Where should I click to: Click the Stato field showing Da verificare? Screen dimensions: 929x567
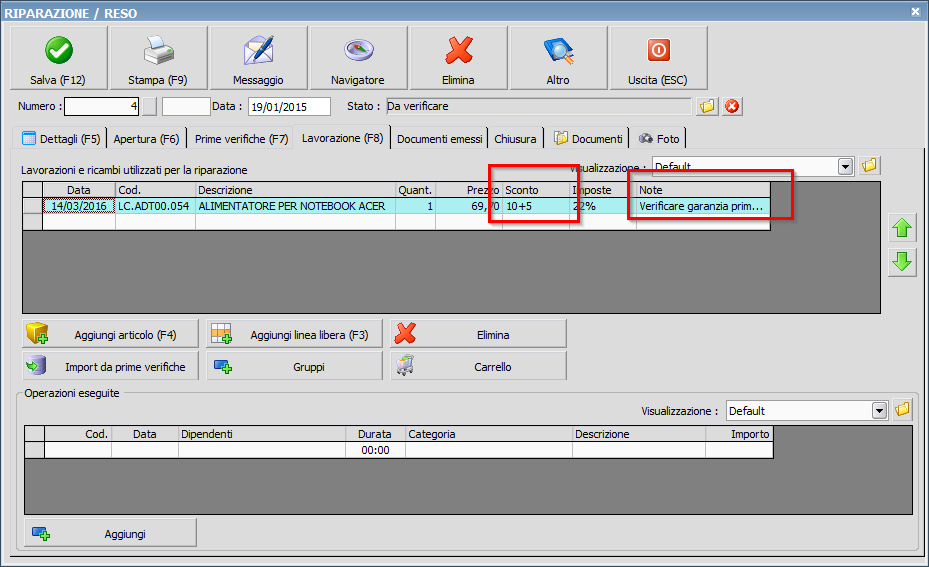[x=539, y=107]
